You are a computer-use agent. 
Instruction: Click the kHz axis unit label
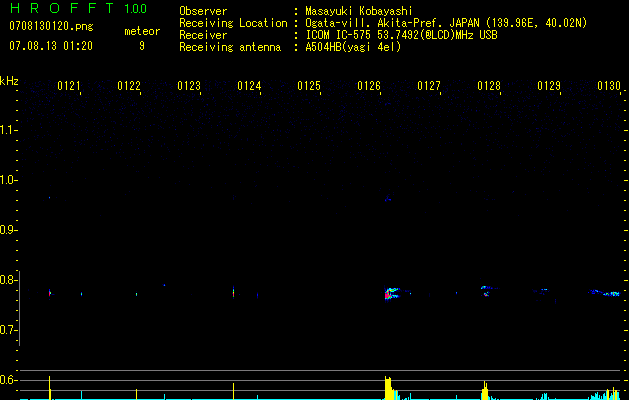pos(9,81)
